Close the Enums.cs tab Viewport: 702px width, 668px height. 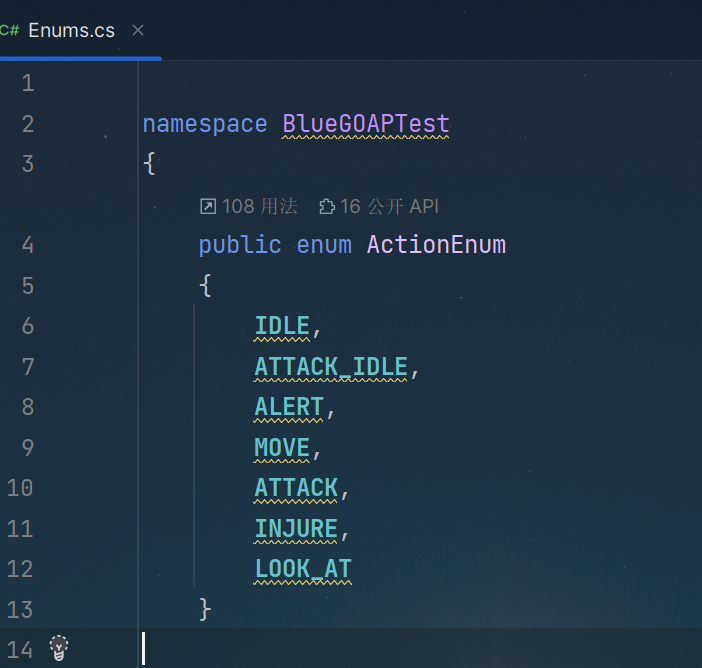tap(138, 30)
